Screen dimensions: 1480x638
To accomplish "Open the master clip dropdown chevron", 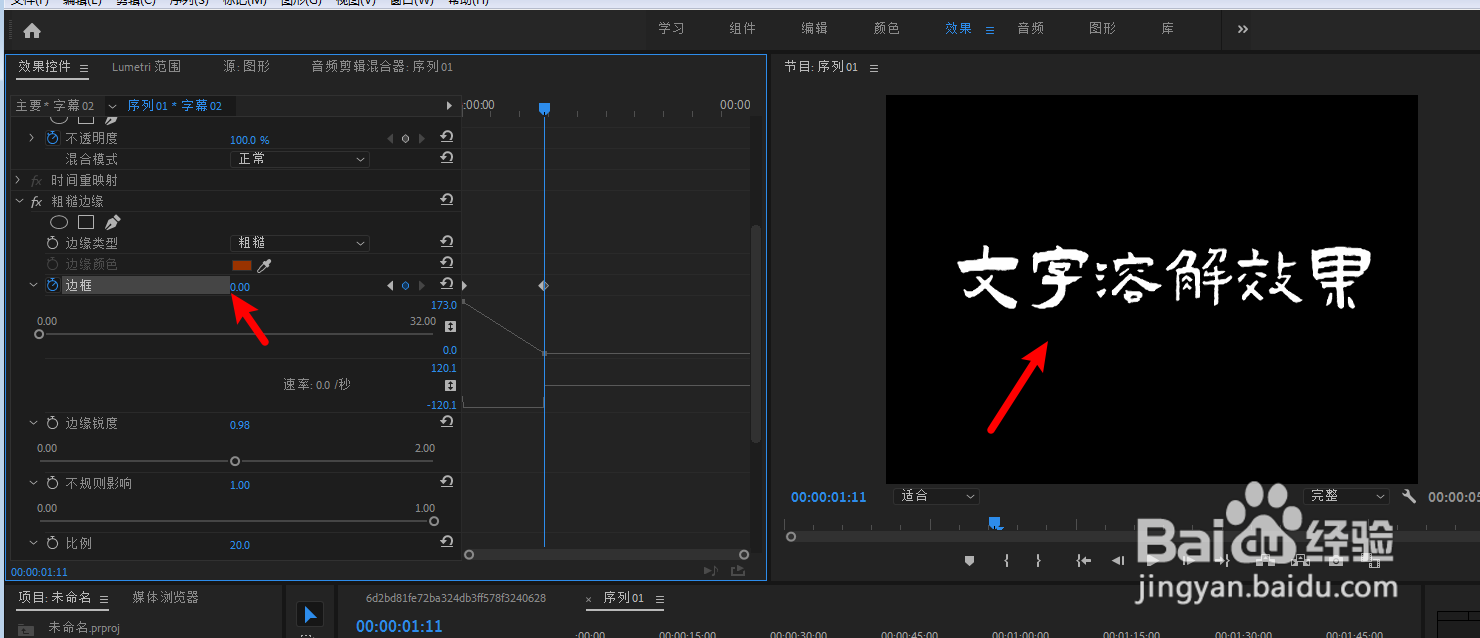I will (112, 106).
